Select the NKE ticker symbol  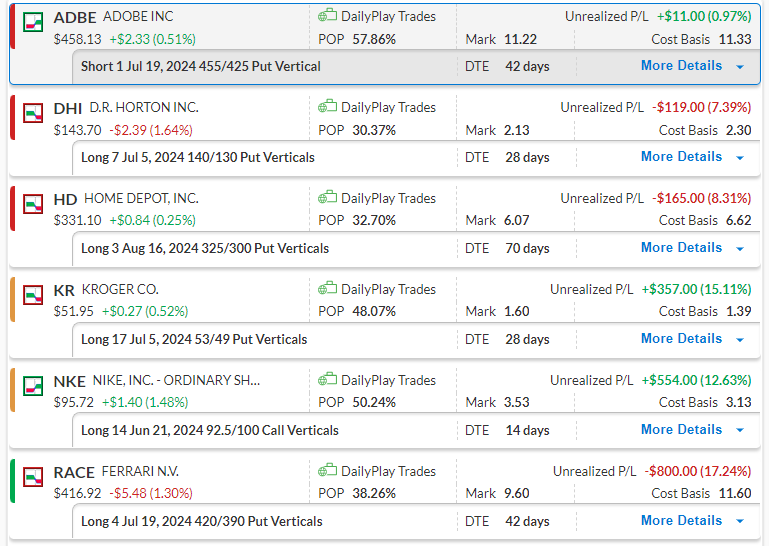coord(69,382)
